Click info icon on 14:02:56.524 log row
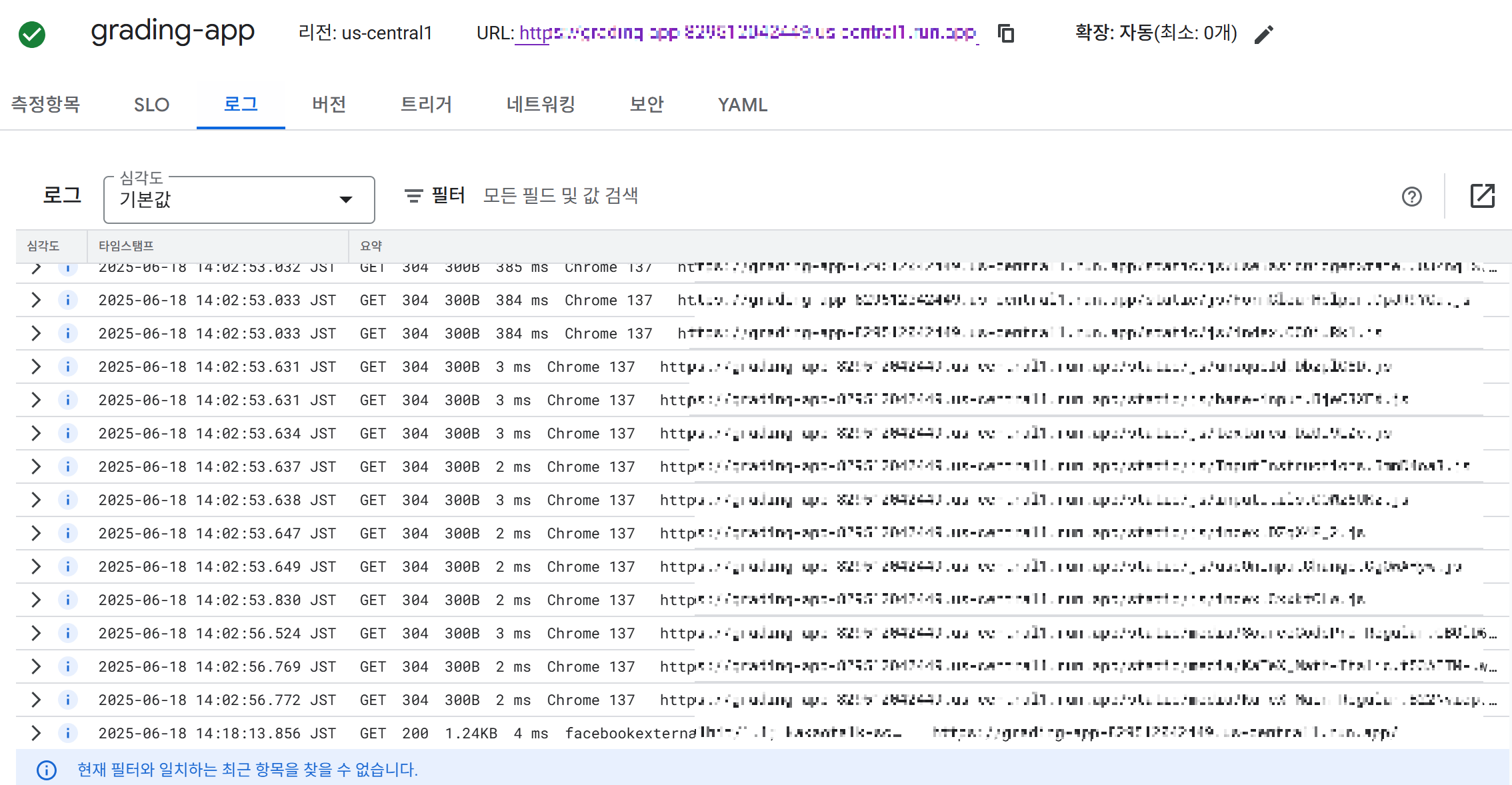The width and height of the screenshot is (1512, 785). (67, 633)
